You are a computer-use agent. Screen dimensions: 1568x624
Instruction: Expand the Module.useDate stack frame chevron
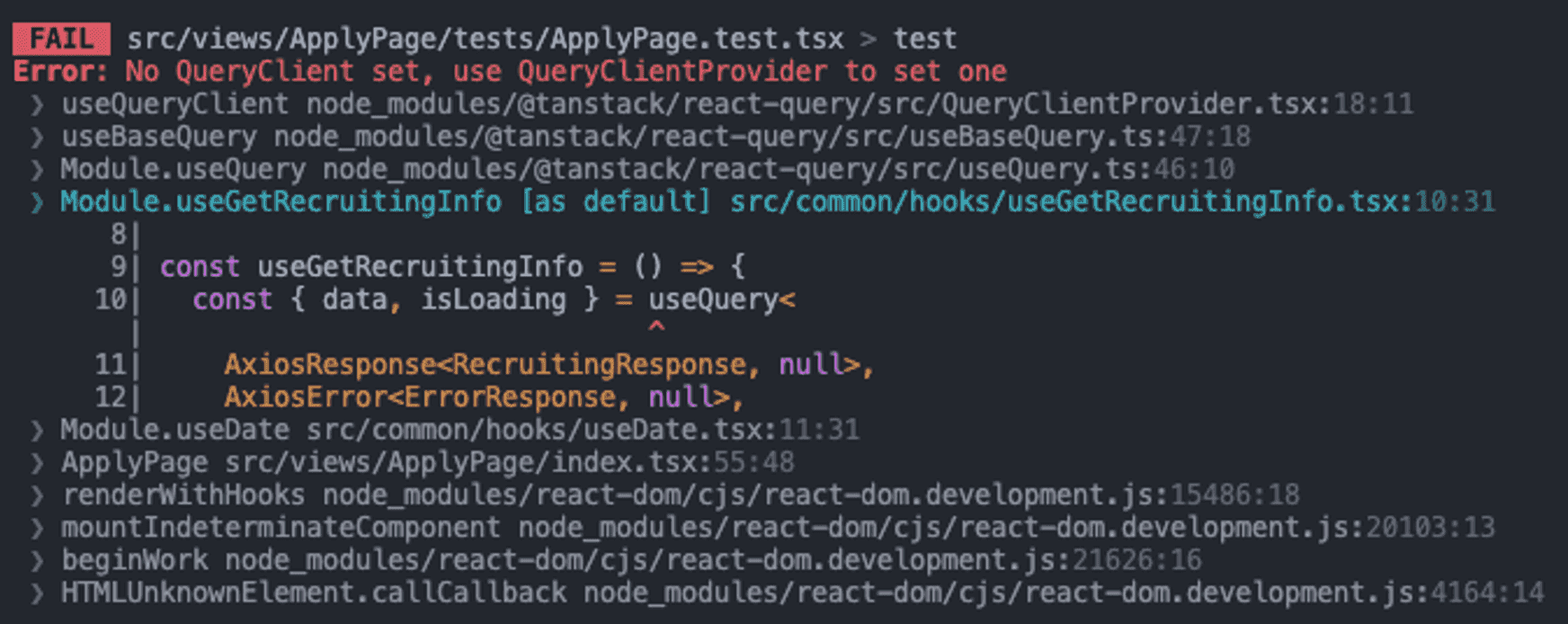point(38,431)
